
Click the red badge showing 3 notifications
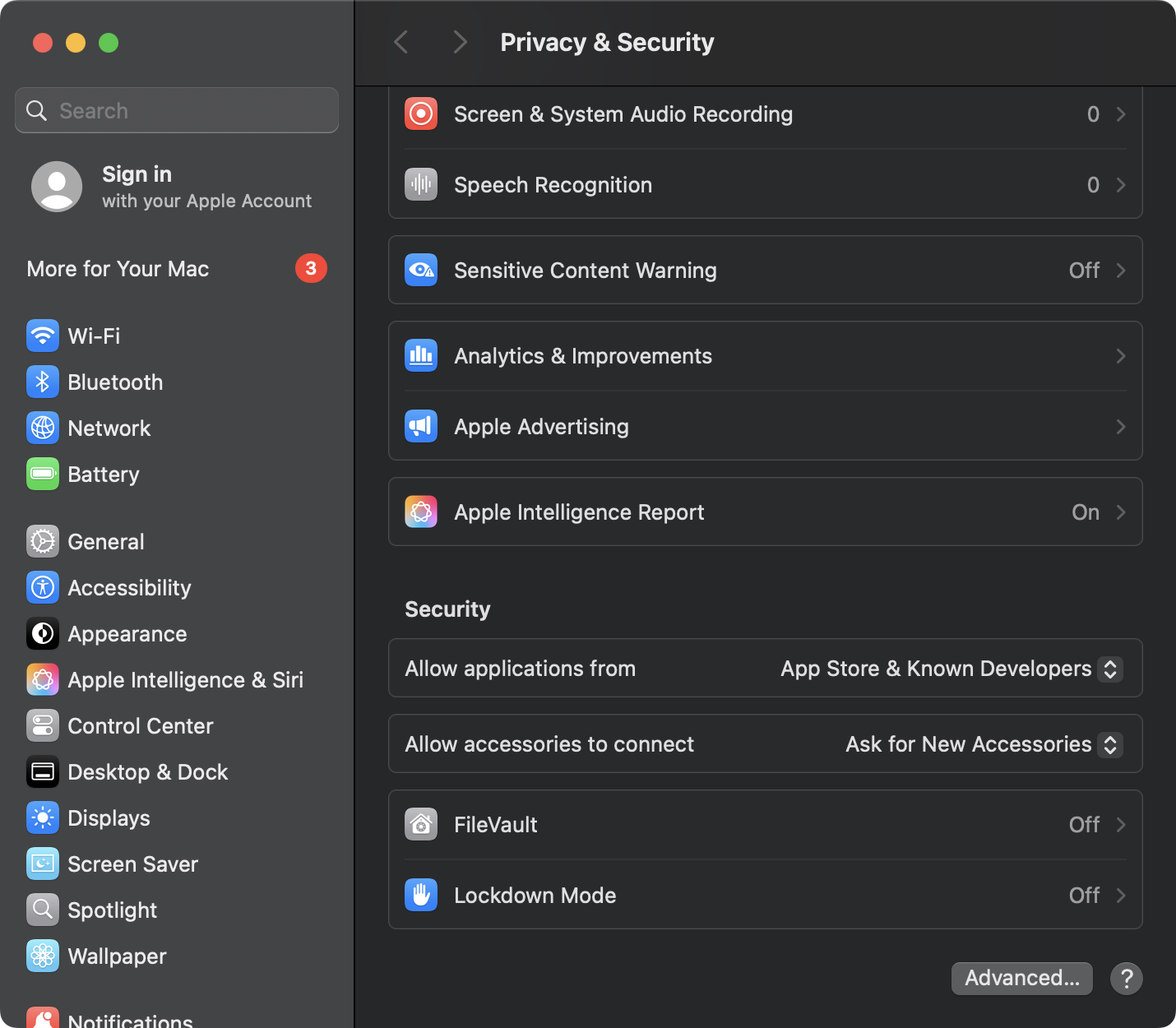point(311,268)
